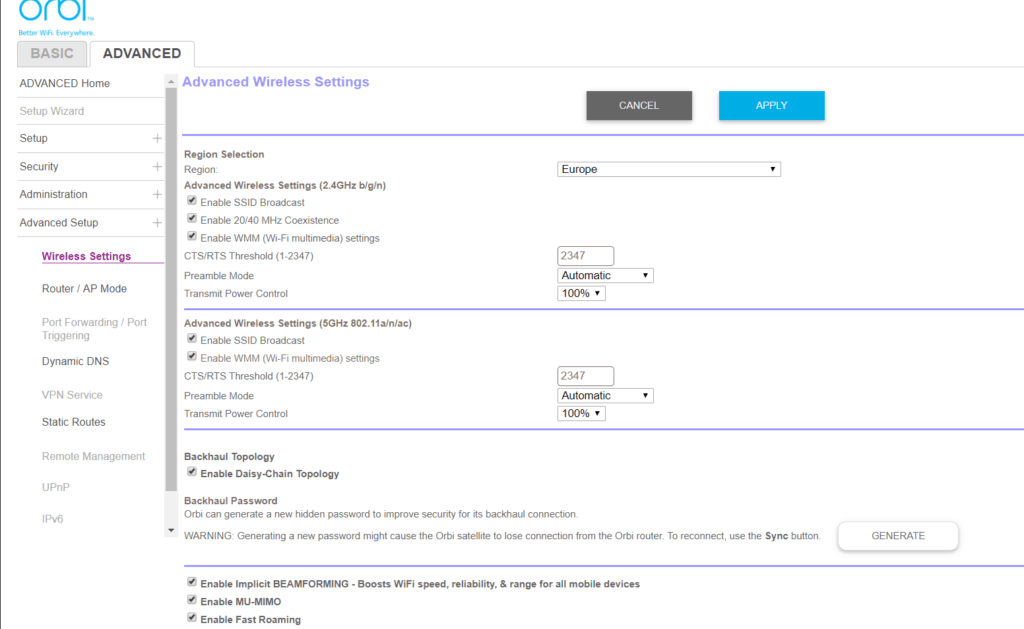Generate a new backhaul password

pyautogui.click(x=897, y=536)
